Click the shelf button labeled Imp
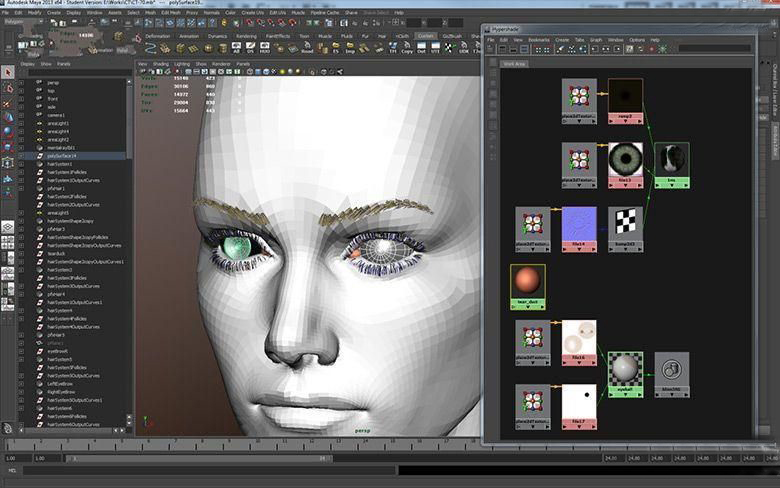This screenshot has width=780, height=488. click(350, 48)
